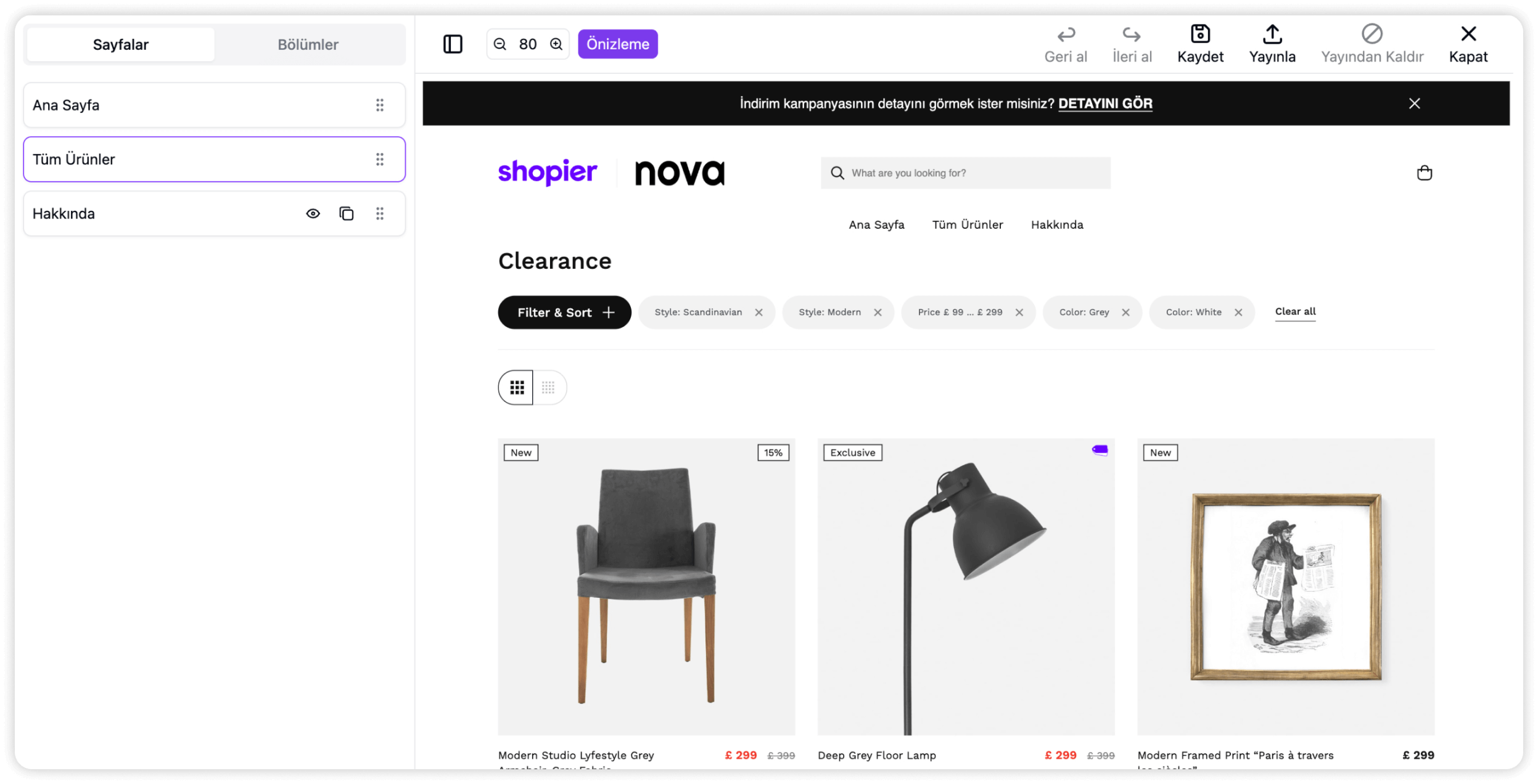Toggle the sidebar panel icon
The image size is (1538, 784).
pos(453,44)
